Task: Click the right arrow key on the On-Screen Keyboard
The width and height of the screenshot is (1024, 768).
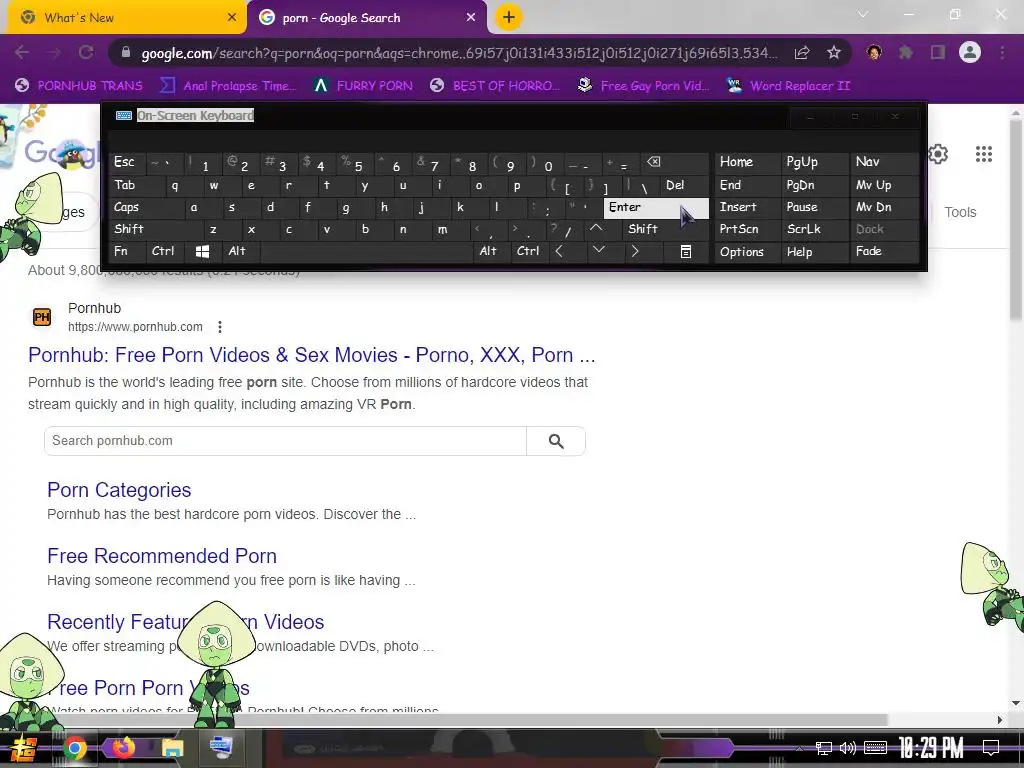Action: pyautogui.click(x=635, y=251)
